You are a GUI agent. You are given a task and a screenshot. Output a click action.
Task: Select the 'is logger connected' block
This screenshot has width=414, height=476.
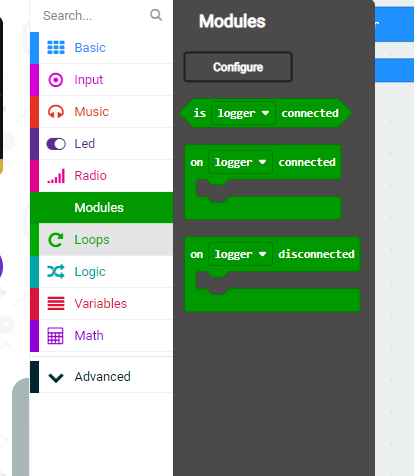(266, 113)
